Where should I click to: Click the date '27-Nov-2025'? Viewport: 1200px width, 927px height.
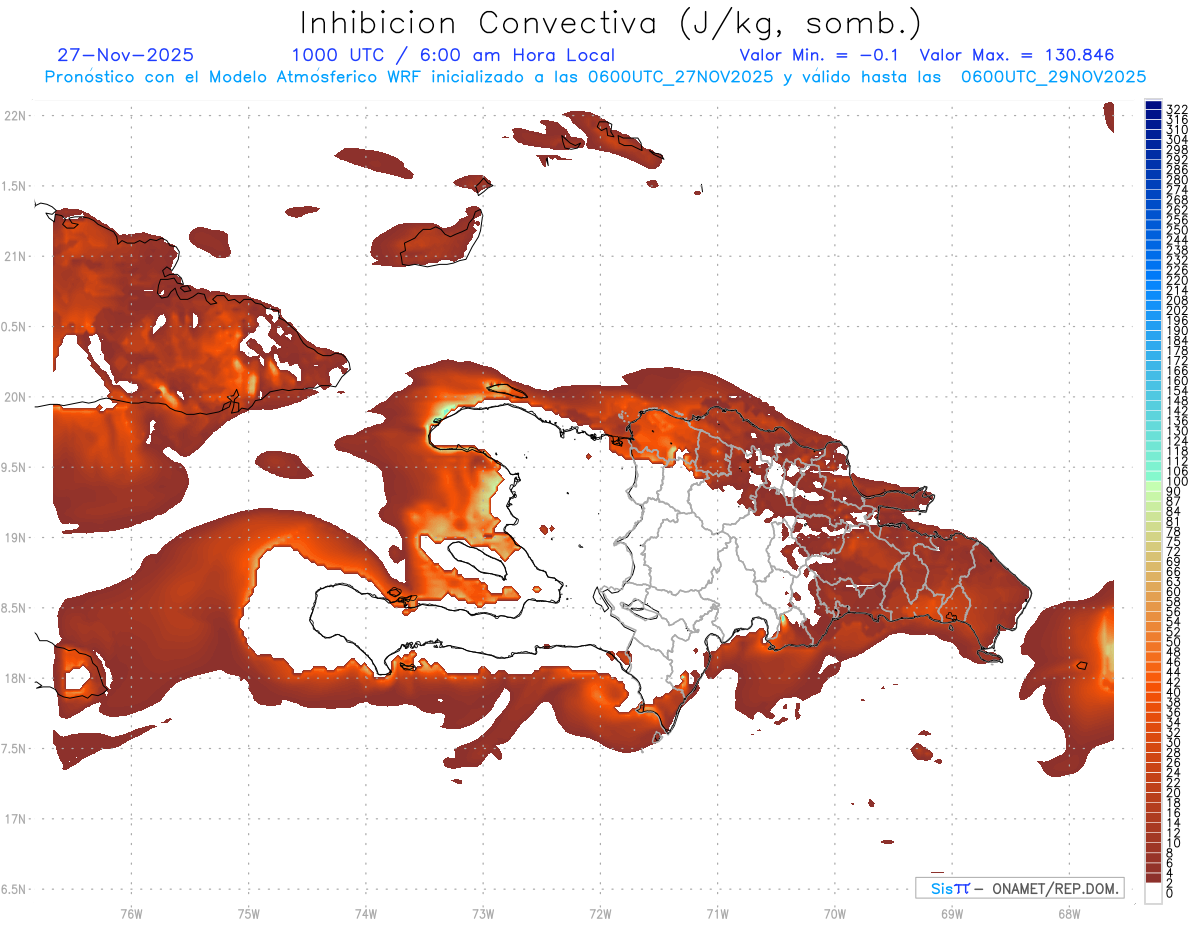[126, 55]
